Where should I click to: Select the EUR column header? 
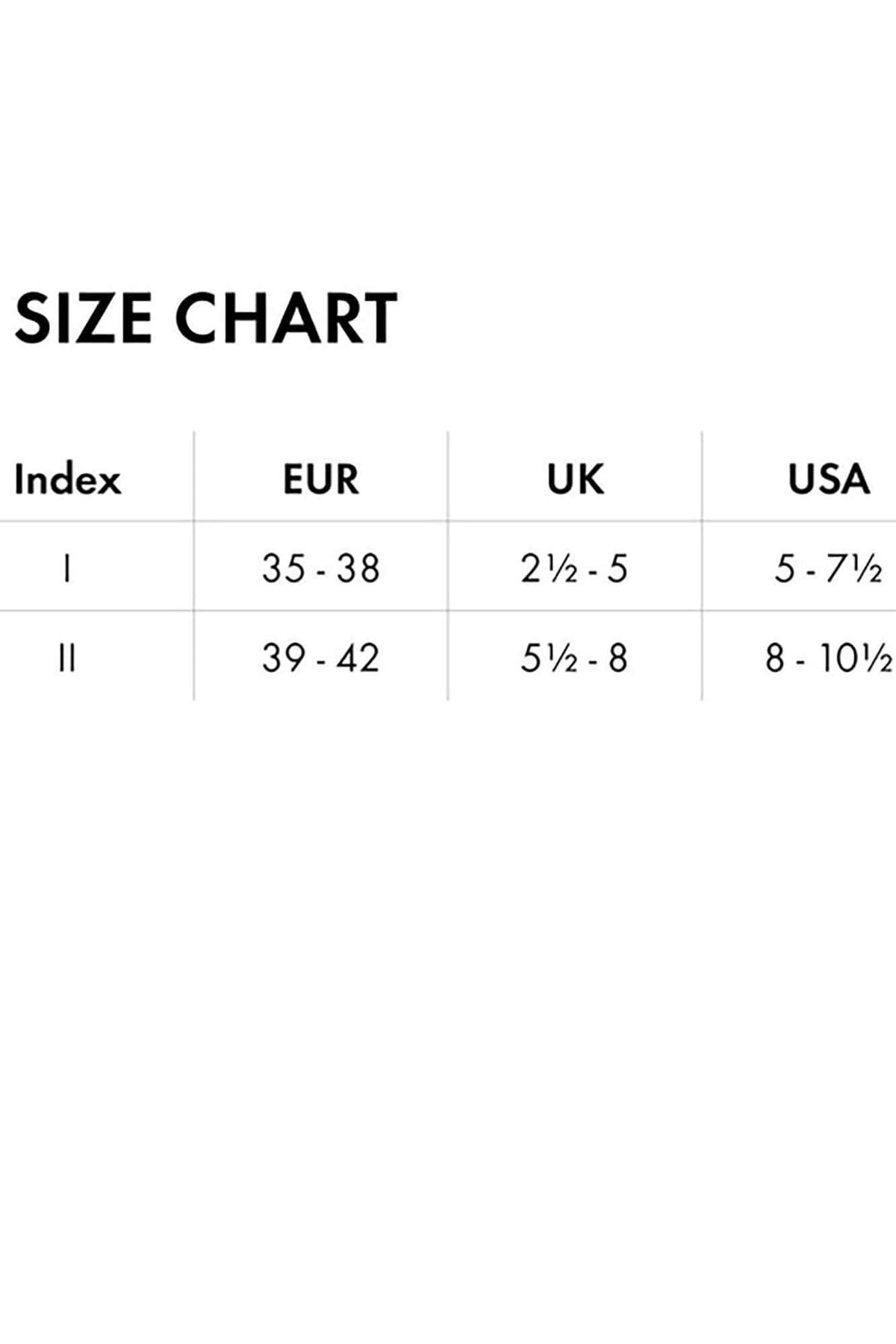tap(321, 479)
